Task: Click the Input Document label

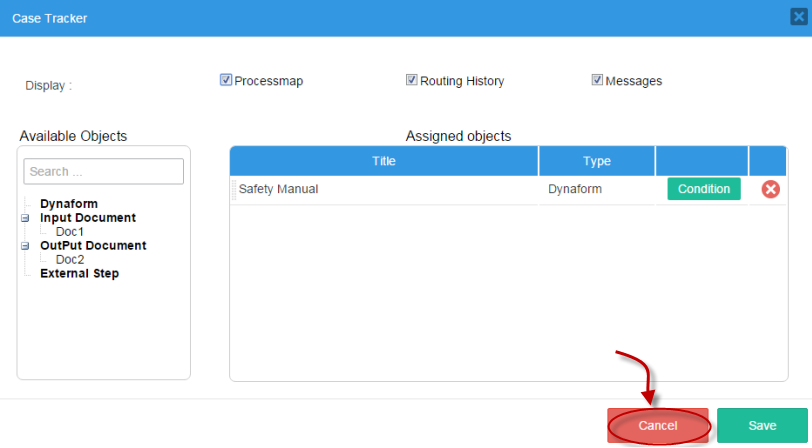Action: (87, 217)
